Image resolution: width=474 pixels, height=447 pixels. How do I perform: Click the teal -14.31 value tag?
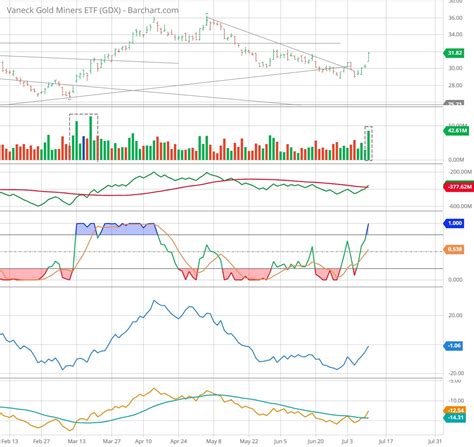click(x=454, y=418)
